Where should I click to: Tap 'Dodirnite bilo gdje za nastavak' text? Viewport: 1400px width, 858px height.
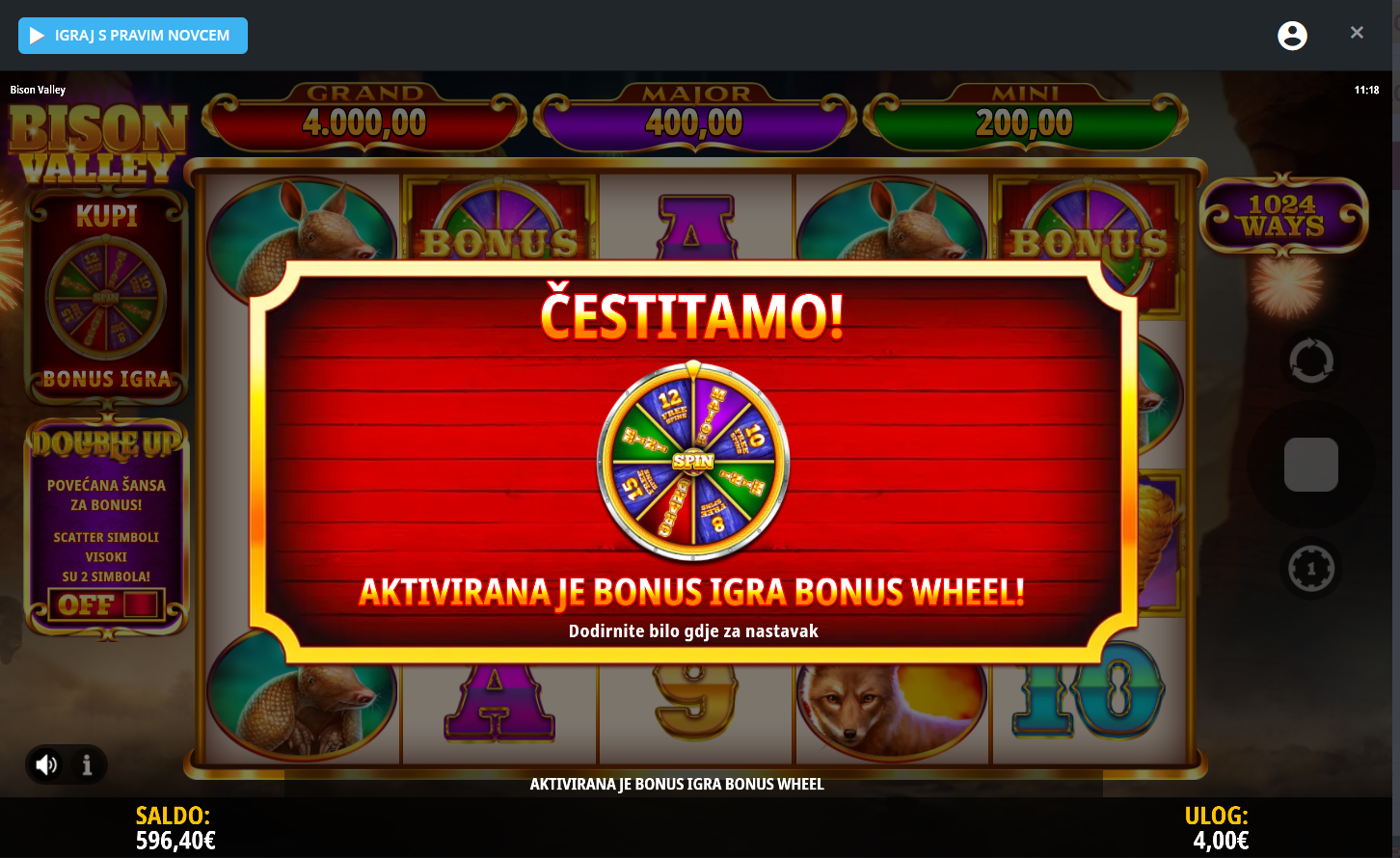point(693,631)
